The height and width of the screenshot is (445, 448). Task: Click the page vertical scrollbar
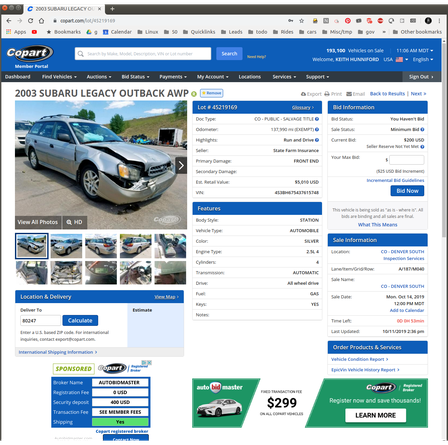(x=444, y=138)
